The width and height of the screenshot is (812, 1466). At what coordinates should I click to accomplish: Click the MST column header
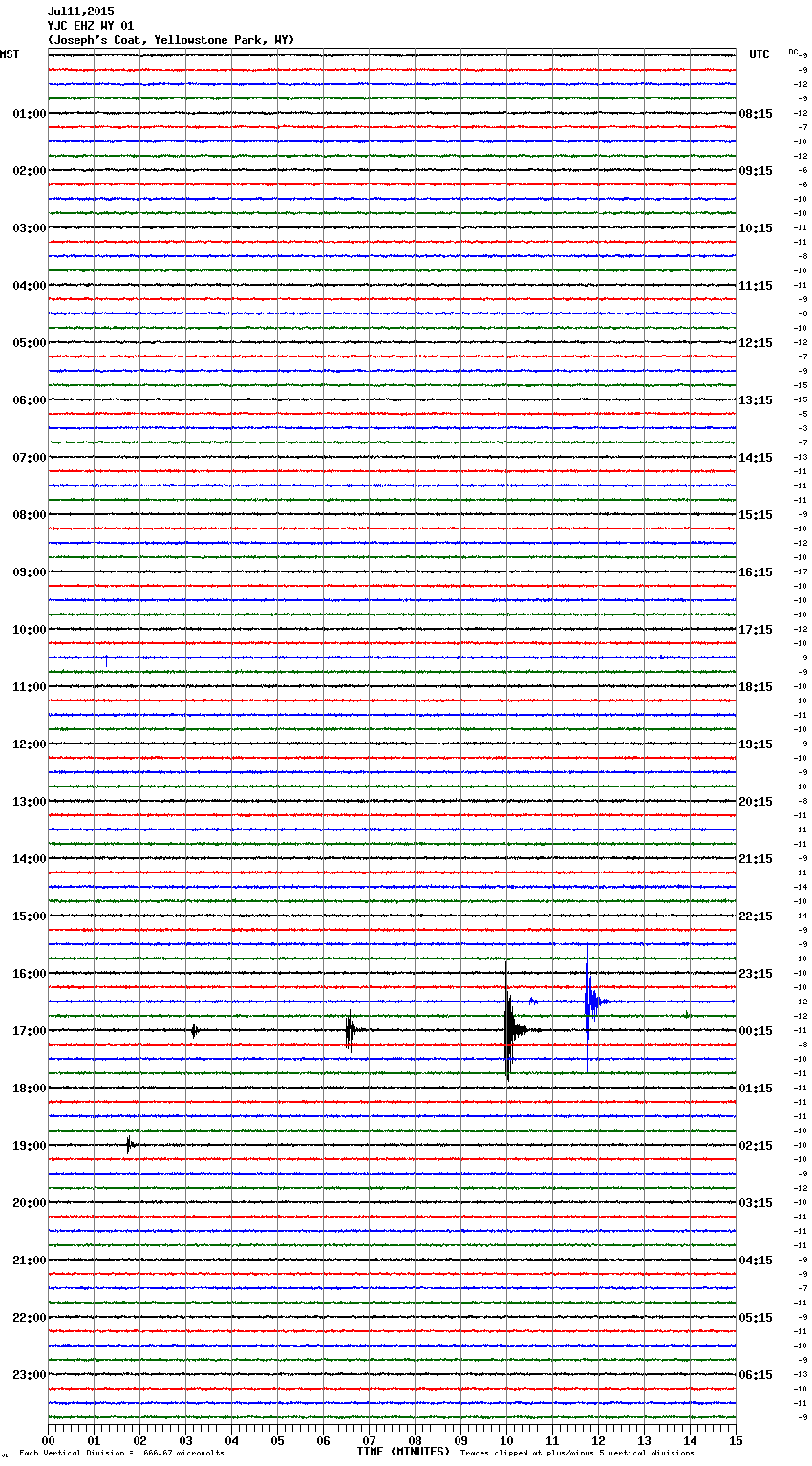pyautogui.click(x=10, y=54)
